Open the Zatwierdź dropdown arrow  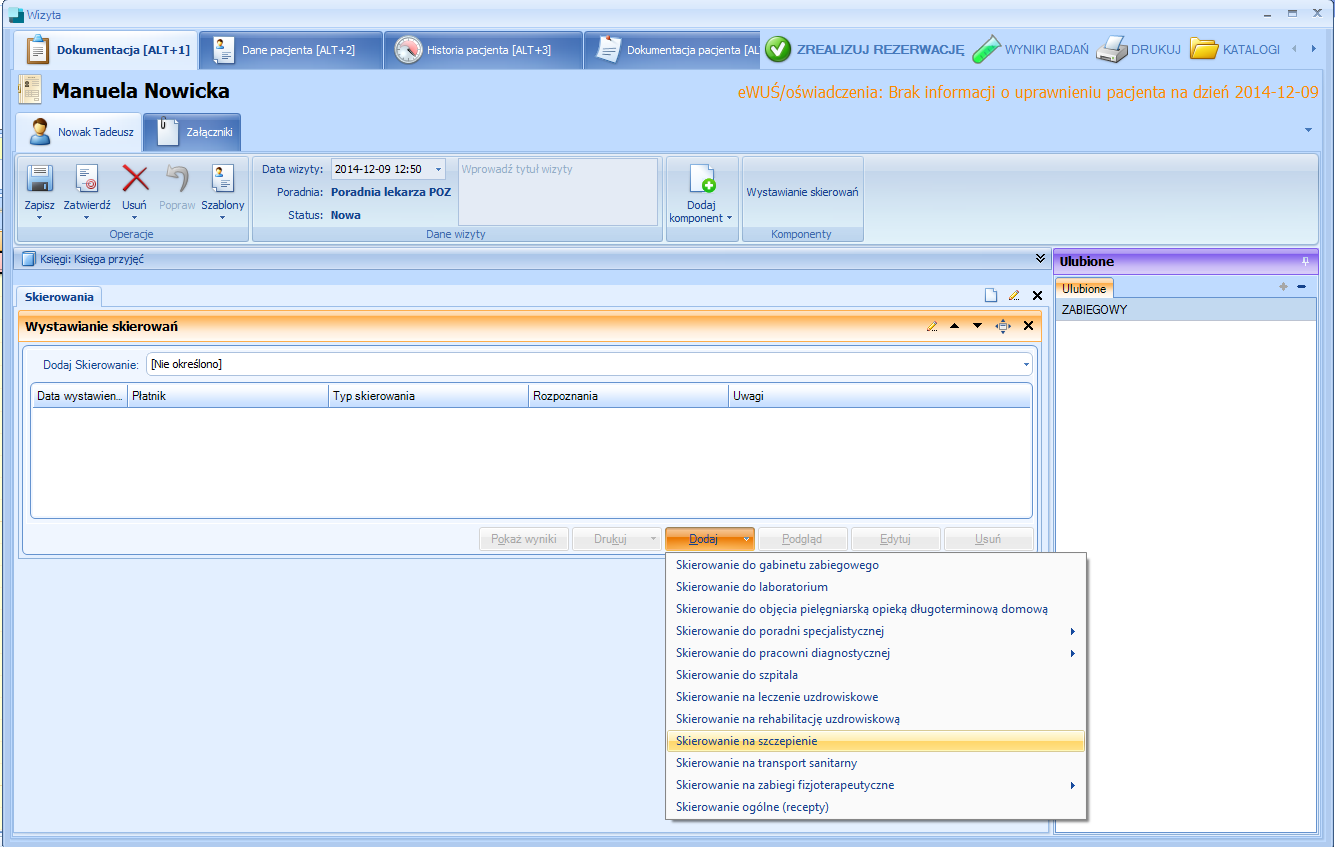coord(87,218)
